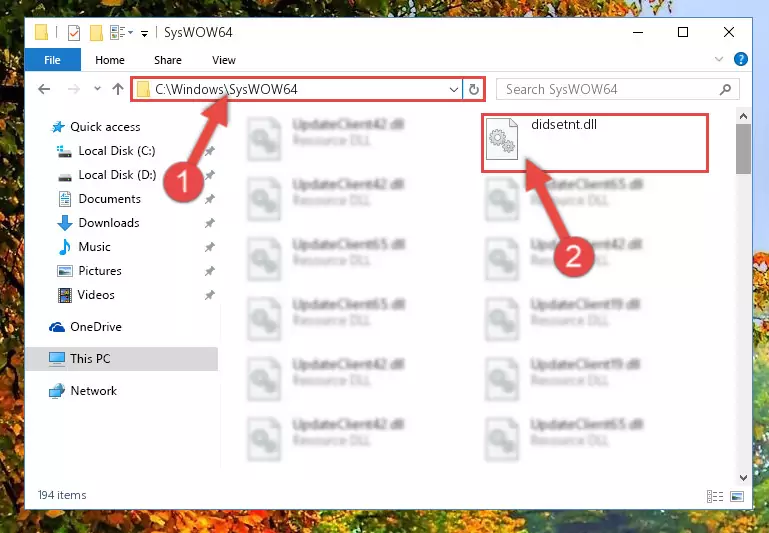Click the didsetnt.dll file name
This screenshot has height=533, width=769.
[x=564, y=125]
